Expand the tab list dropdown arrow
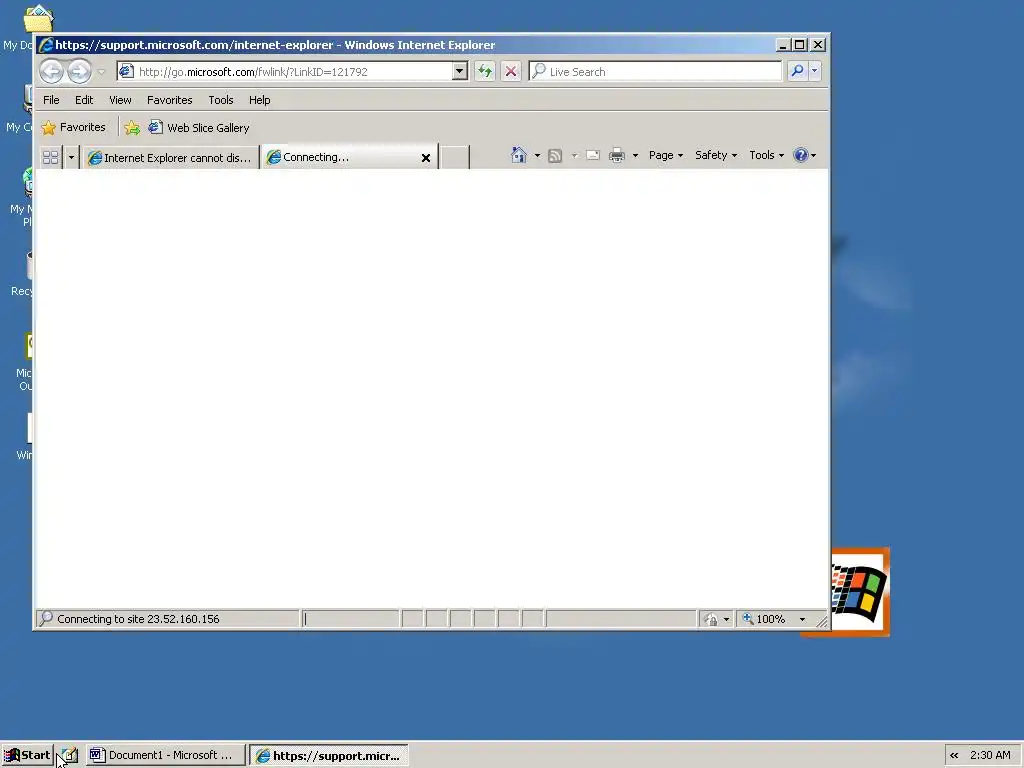The width and height of the screenshot is (1024, 768). [71, 157]
